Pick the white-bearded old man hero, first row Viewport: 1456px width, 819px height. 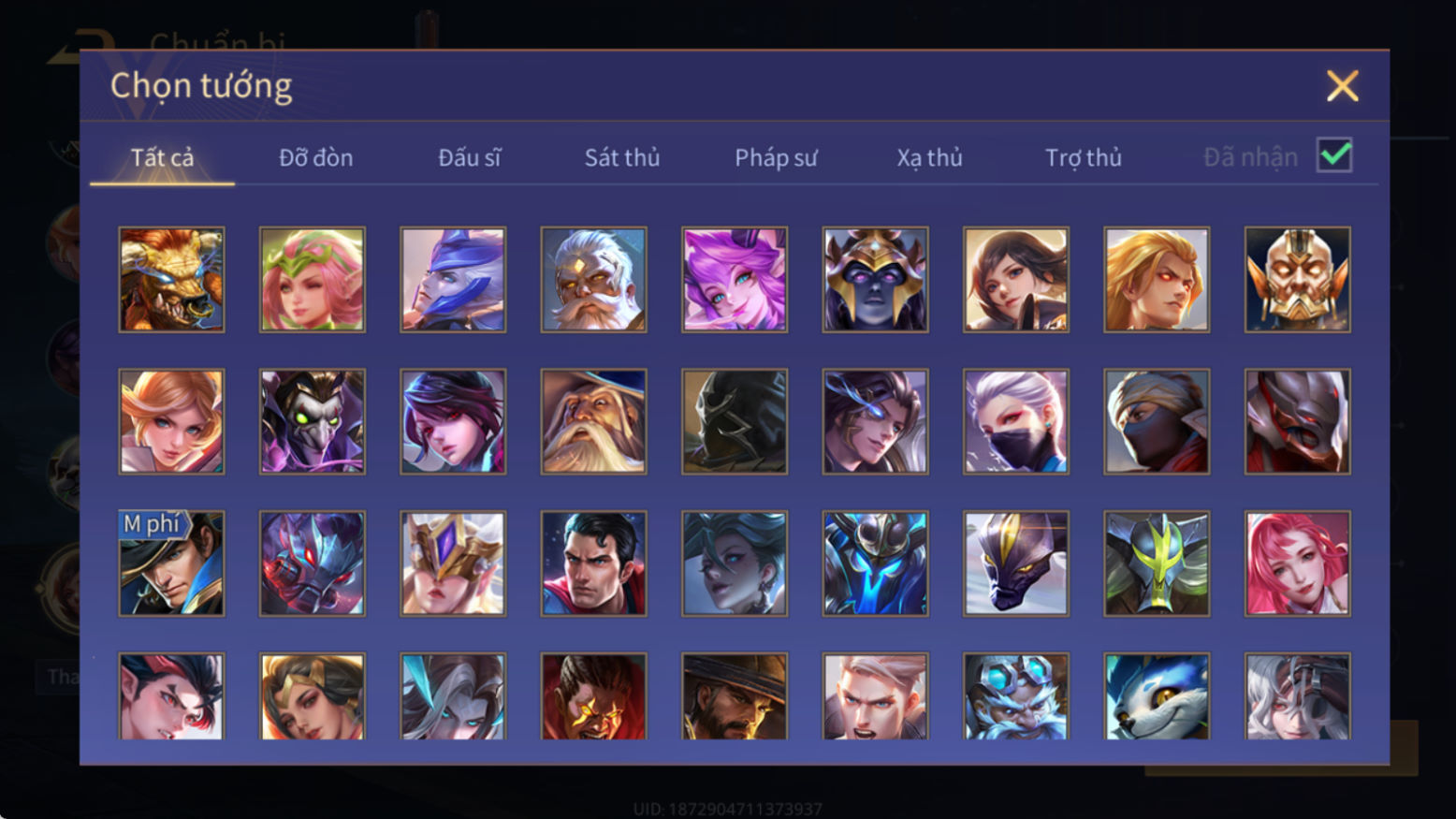[x=593, y=280]
